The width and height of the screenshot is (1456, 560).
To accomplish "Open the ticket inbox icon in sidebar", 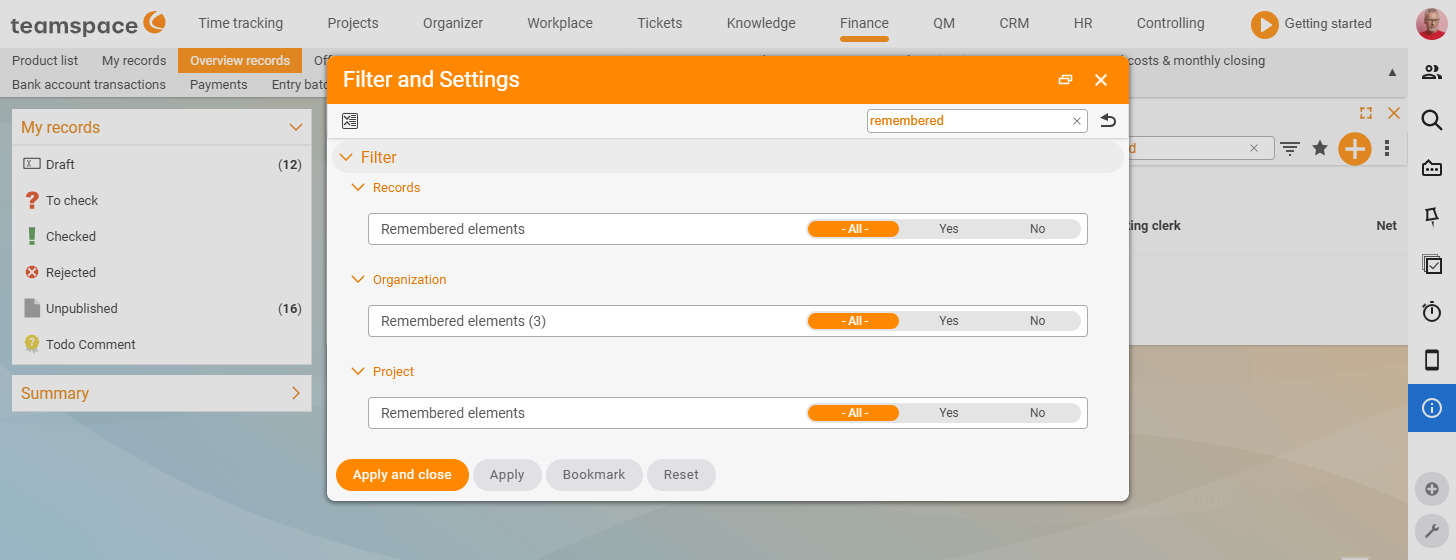I will coord(1432,168).
